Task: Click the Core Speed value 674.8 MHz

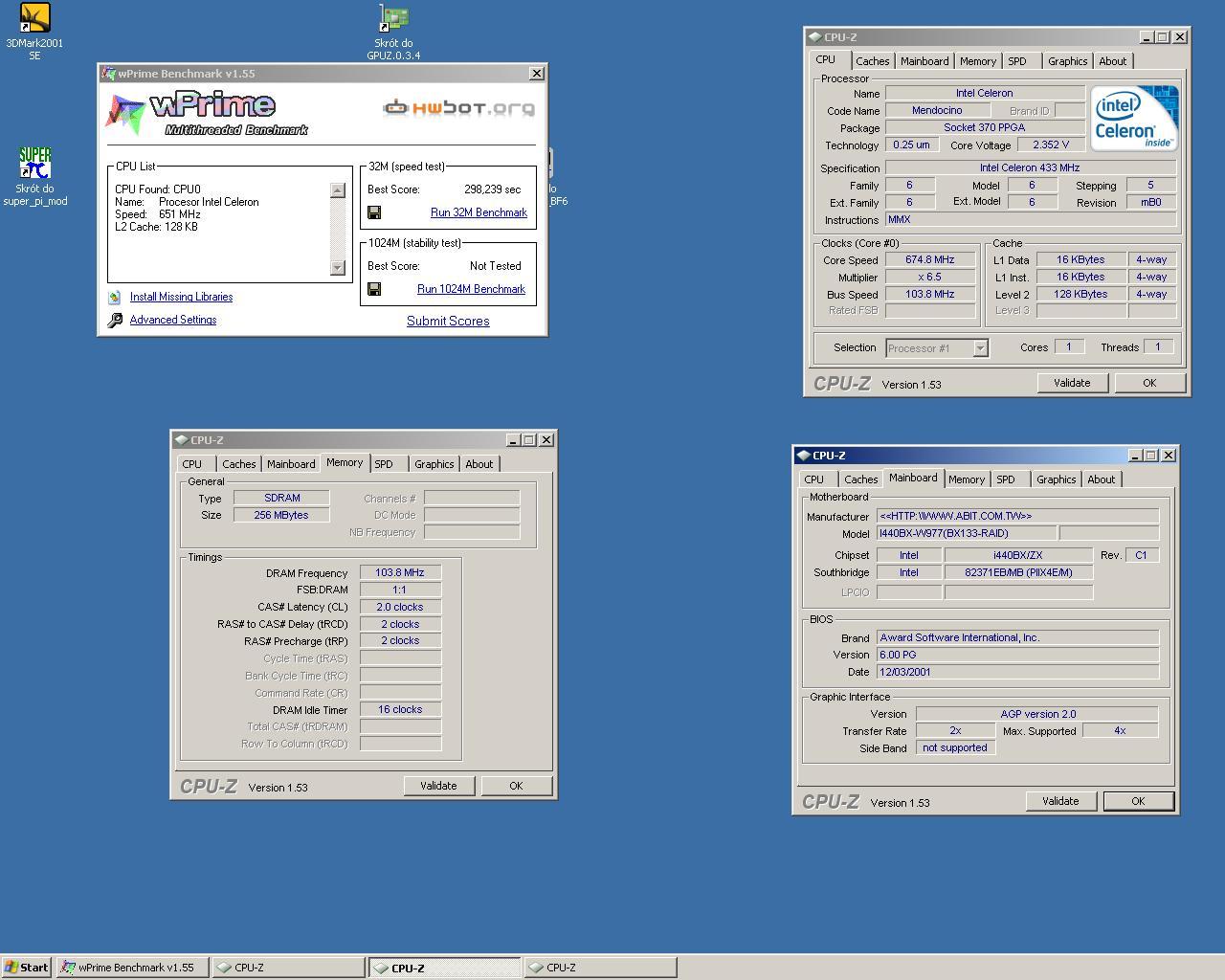Action: (x=930, y=260)
